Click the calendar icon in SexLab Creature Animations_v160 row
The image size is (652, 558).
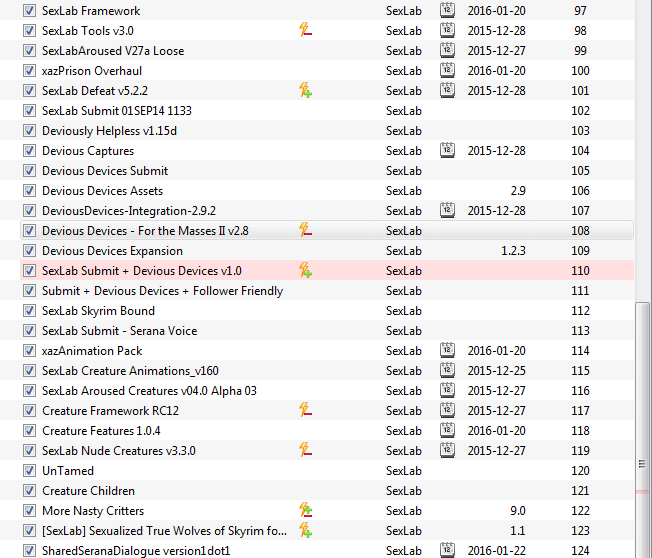(447, 370)
